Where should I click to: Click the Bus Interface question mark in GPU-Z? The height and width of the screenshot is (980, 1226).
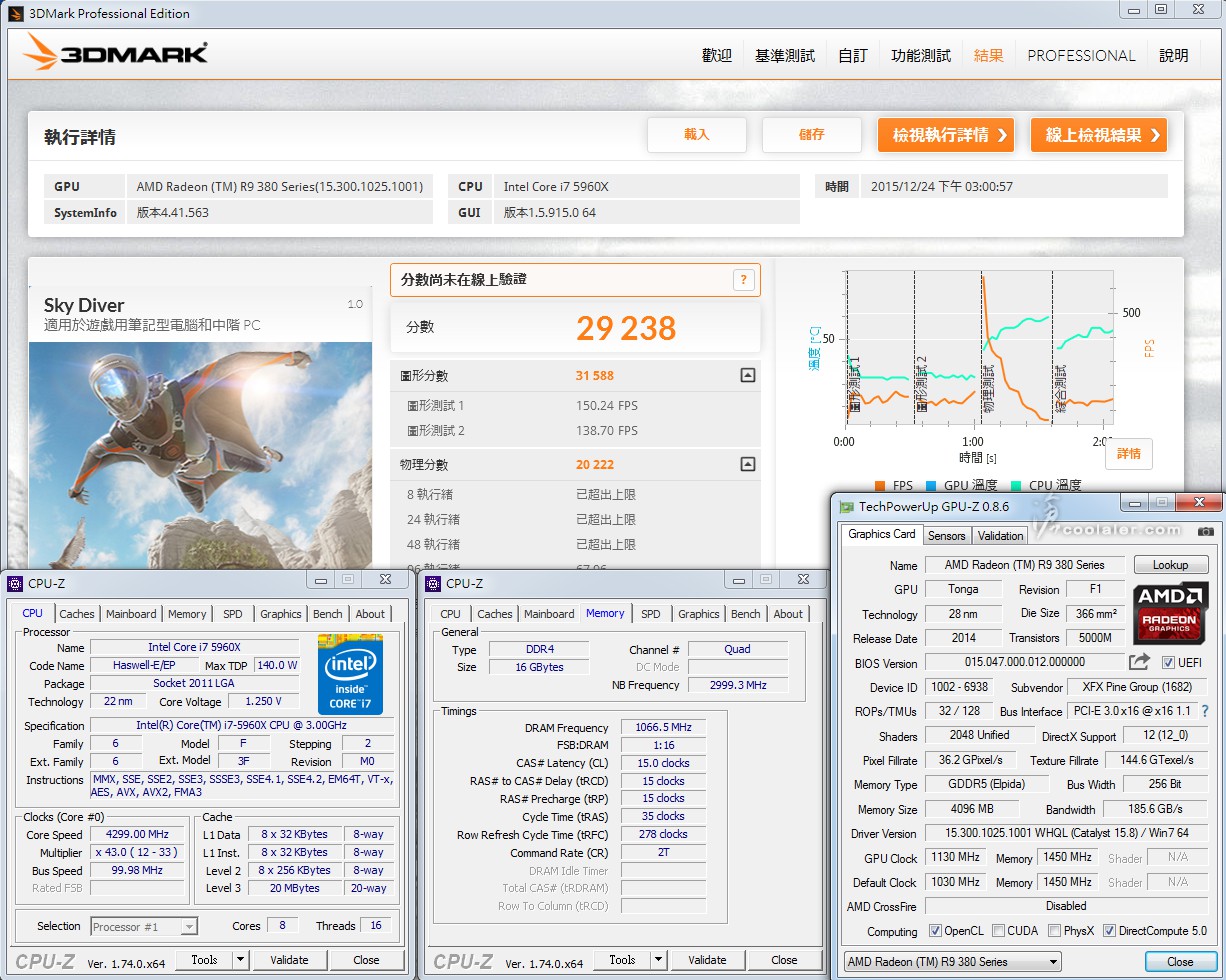[1205, 711]
